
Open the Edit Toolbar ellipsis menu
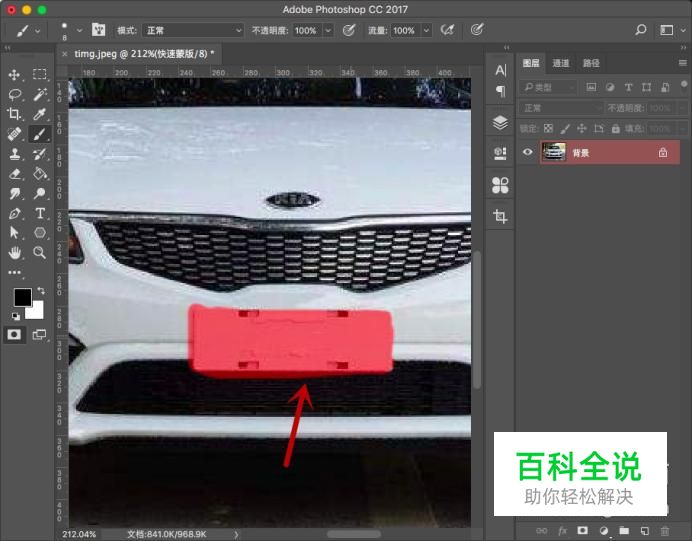(x=14, y=272)
